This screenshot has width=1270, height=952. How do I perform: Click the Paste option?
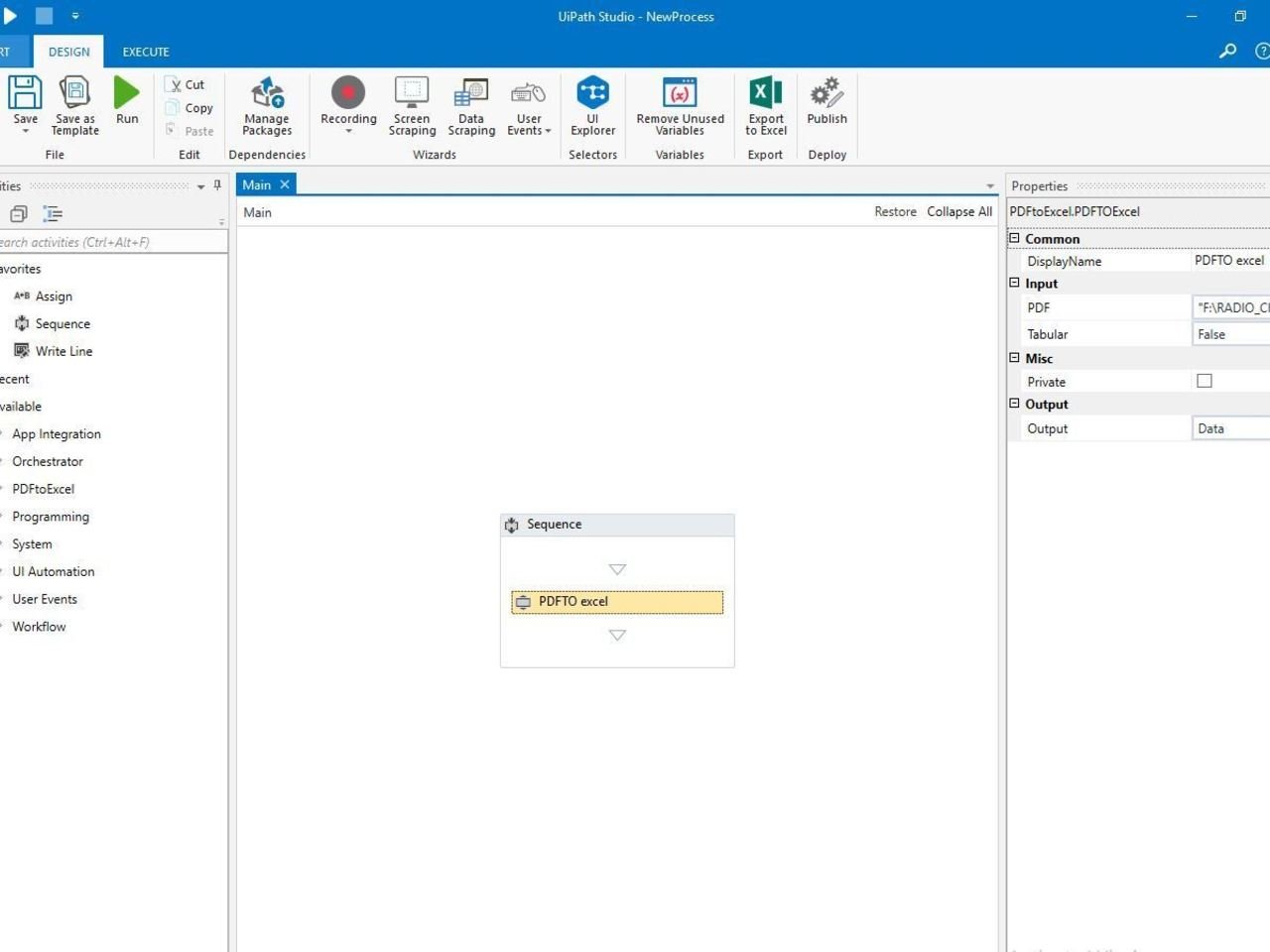click(x=189, y=131)
